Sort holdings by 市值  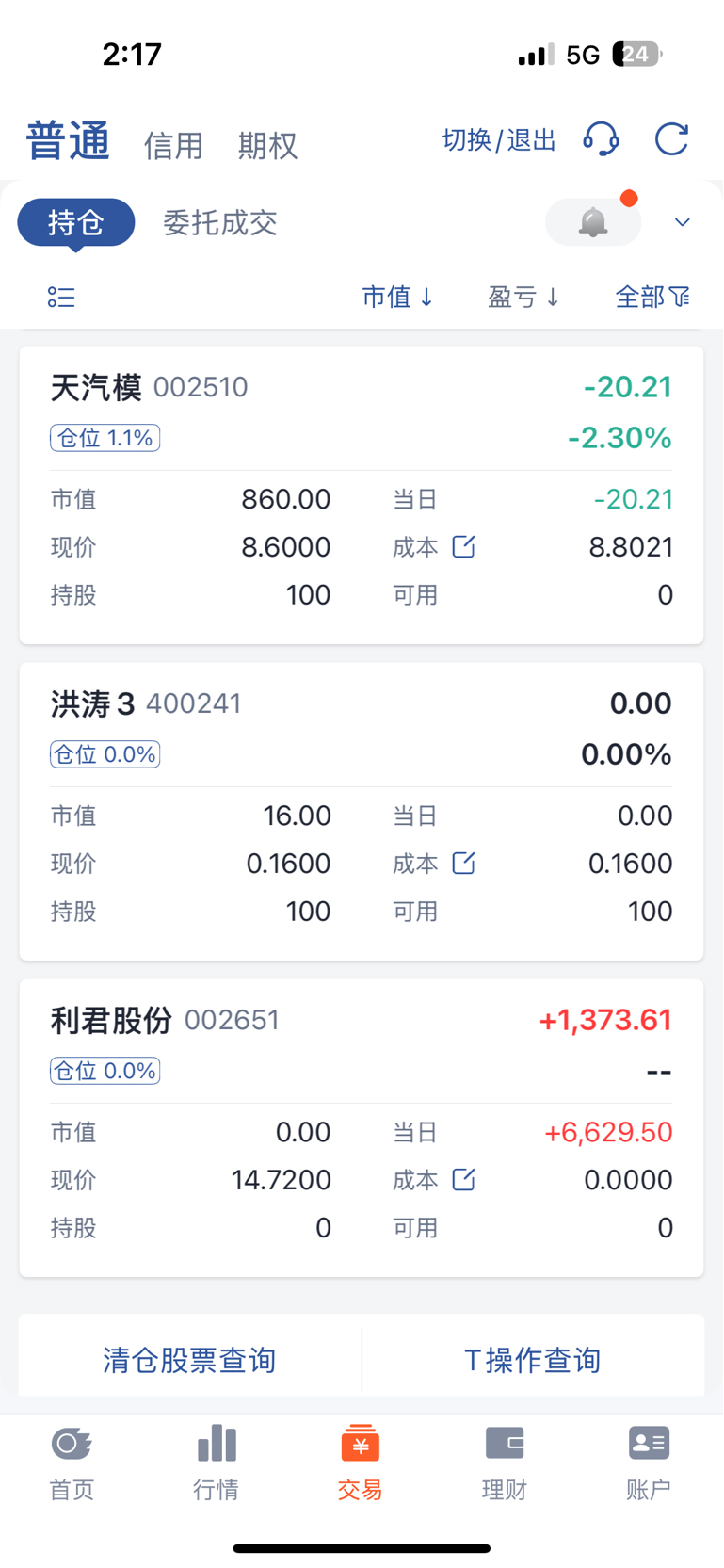(x=397, y=298)
